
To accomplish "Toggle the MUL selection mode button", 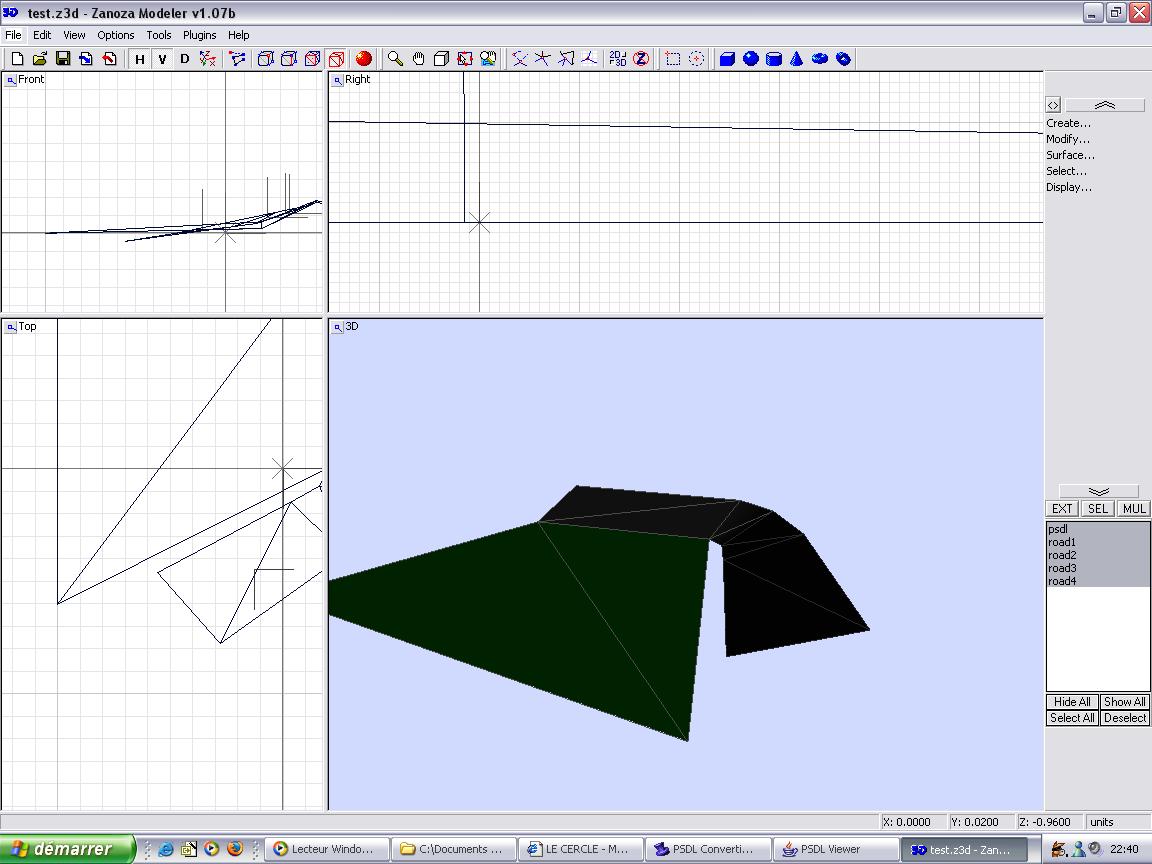I will (1134, 508).
